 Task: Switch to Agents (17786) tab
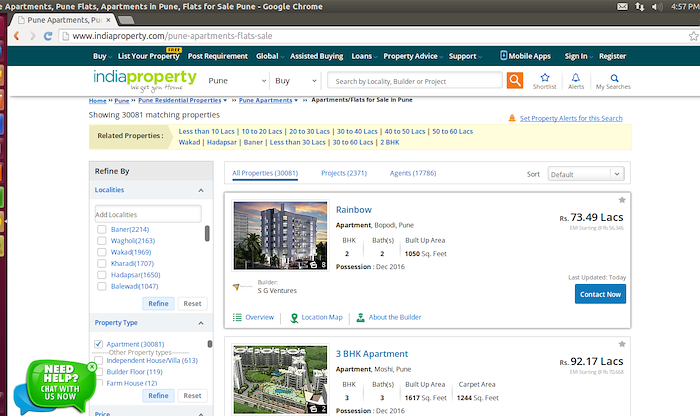pyautogui.click(x=413, y=173)
